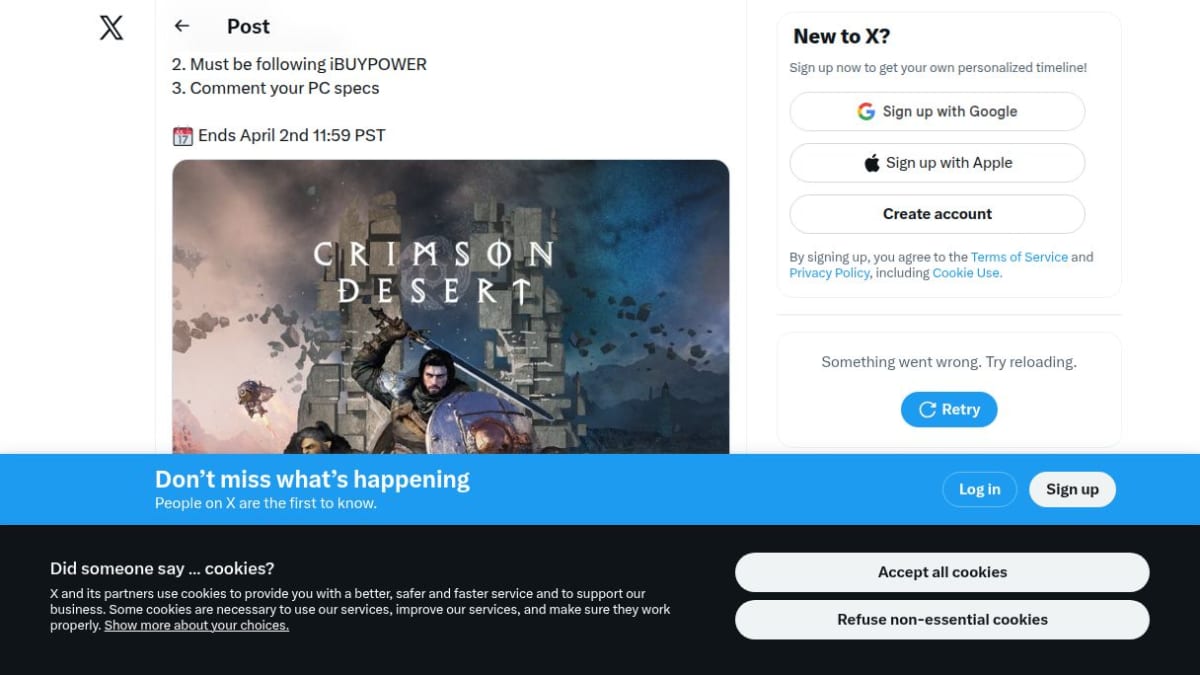Open the Log in button in the blue banner
The height and width of the screenshot is (675, 1200).
(979, 489)
